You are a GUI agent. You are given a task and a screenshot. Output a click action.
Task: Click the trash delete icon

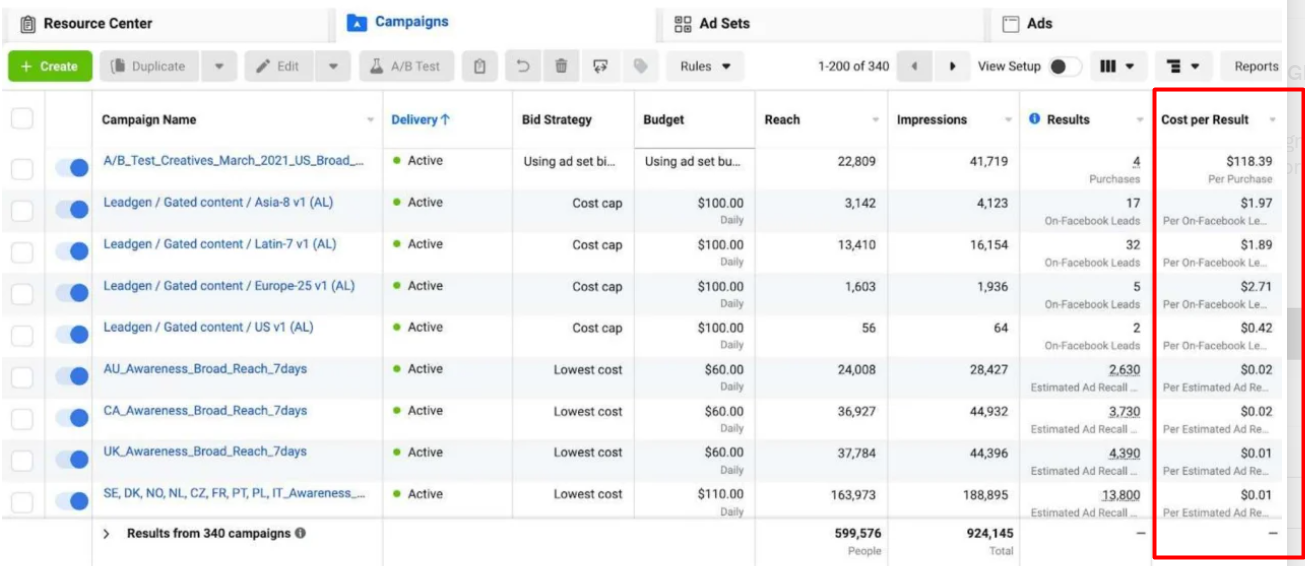561,67
